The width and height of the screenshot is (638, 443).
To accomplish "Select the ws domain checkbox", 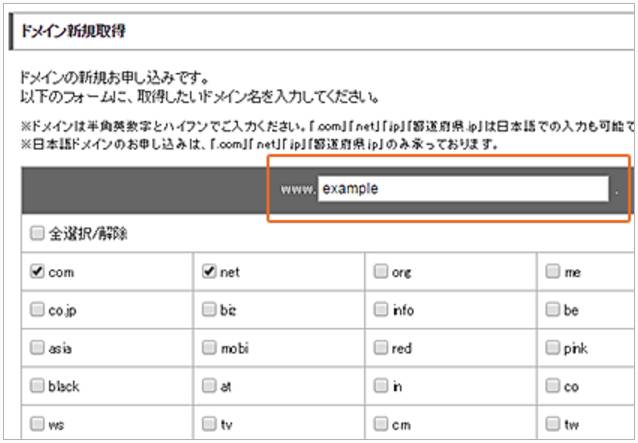I will (x=37, y=424).
